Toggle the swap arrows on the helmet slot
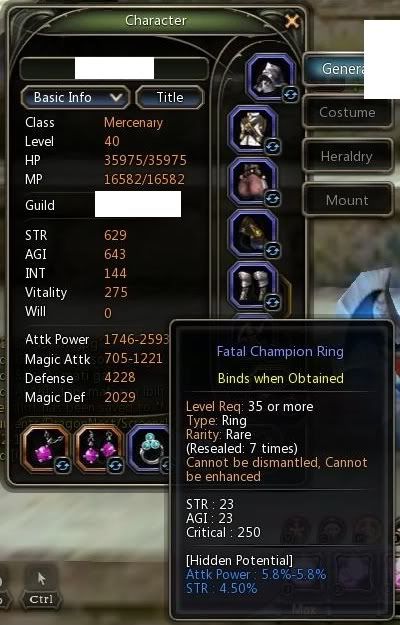Image resolution: width=400 pixels, height=625 pixels. click(x=290, y=95)
